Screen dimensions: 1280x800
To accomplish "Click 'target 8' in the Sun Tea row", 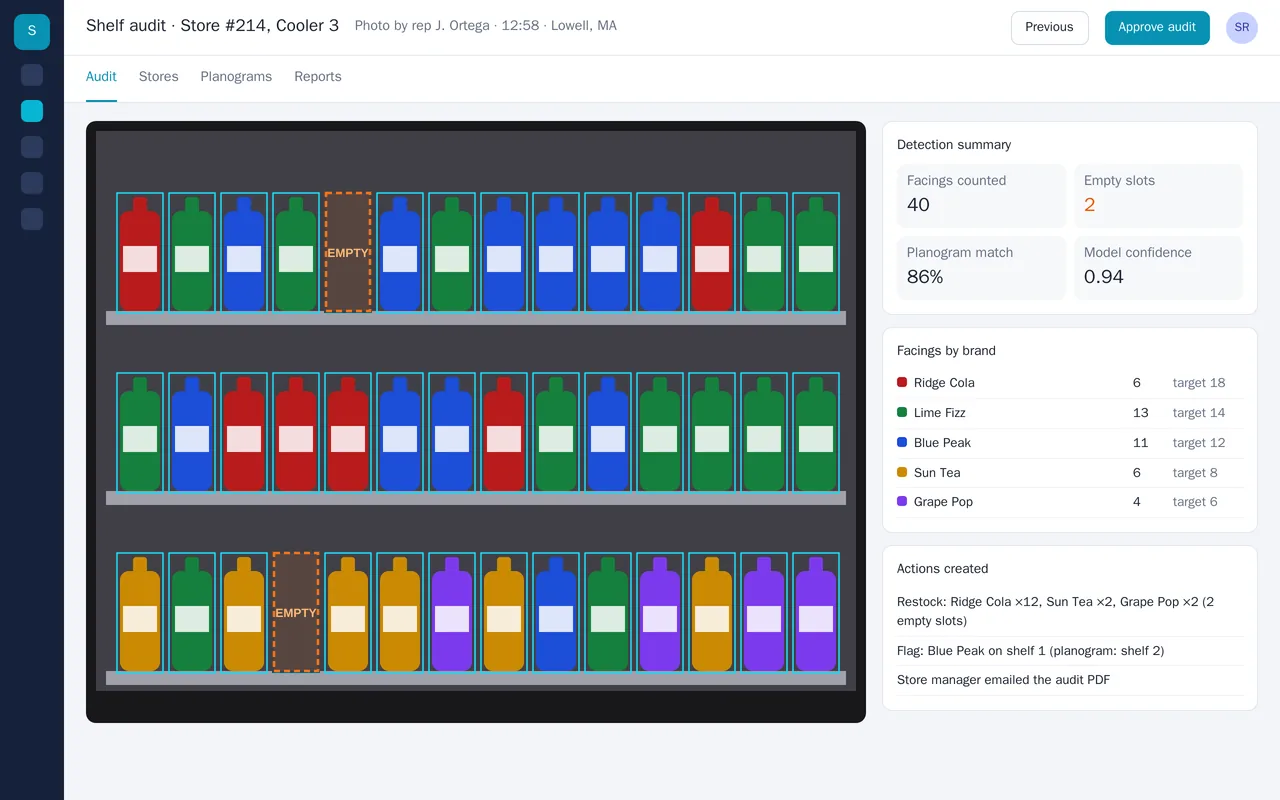I will 1195,473.
